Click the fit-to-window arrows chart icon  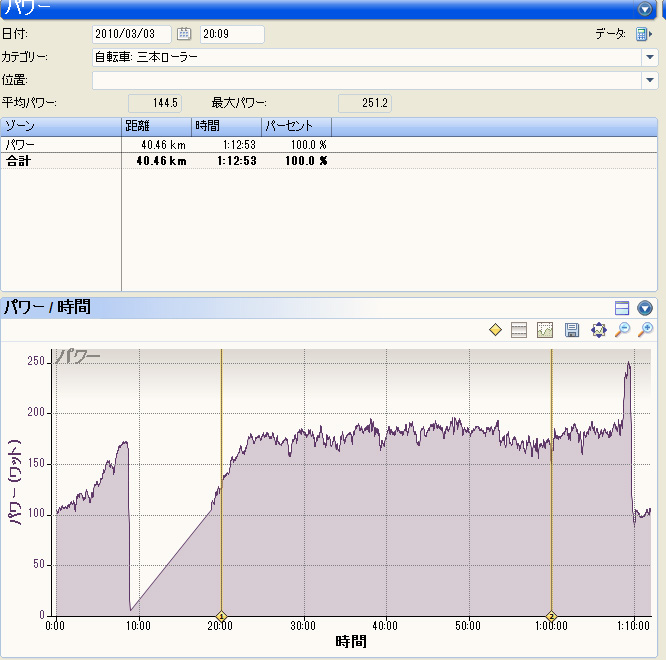pos(598,330)
